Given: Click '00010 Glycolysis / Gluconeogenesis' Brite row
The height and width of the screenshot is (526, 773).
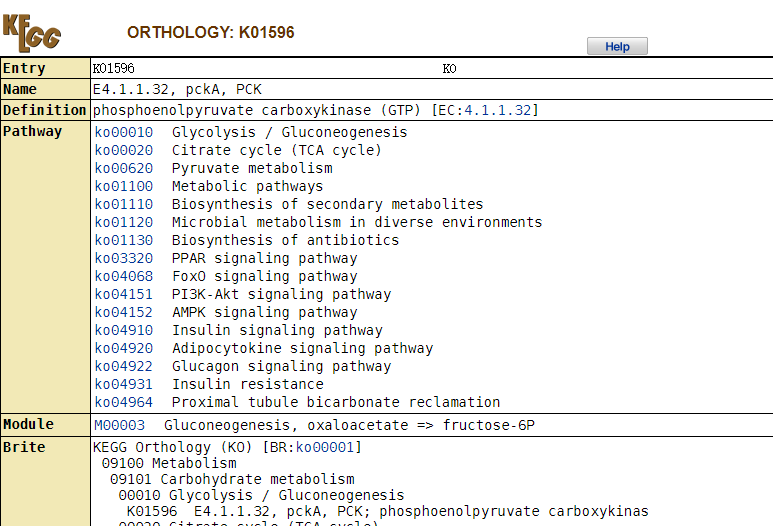Looking at the screenshot, I should 261,495.
